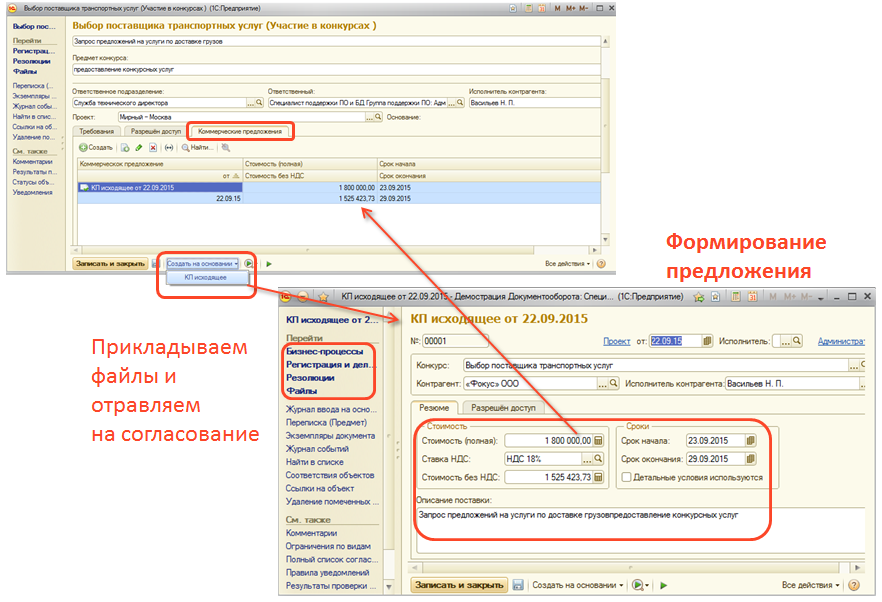The image size is (882, 602).
Task: Enable Детальные условия используются checkbox
Action: pyautogui.click(x=625, y=478)
